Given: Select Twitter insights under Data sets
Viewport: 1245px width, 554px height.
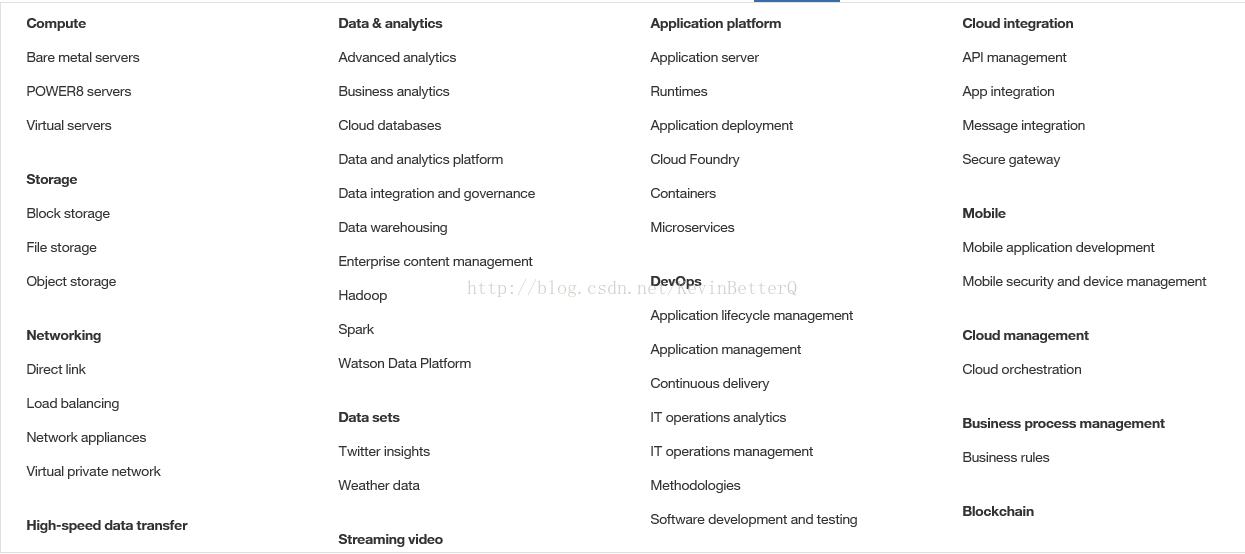Looking at the screenshot, I should pyautogui.click(x=384, y=451).
